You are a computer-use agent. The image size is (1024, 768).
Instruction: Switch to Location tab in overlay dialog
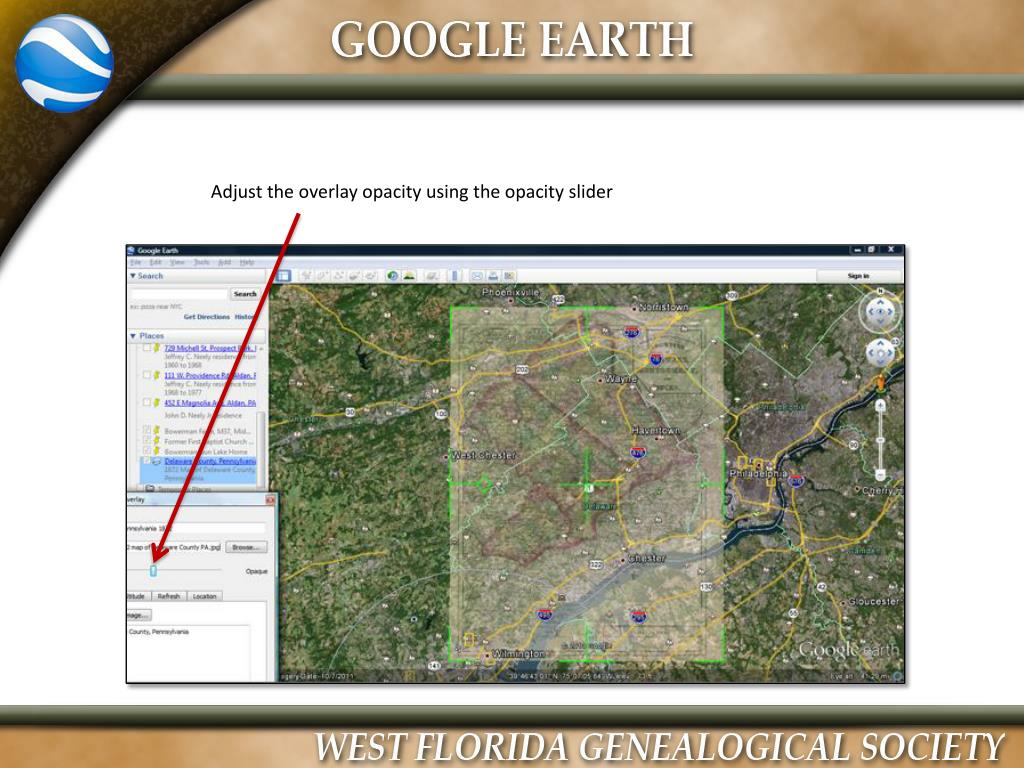(204, 596)
